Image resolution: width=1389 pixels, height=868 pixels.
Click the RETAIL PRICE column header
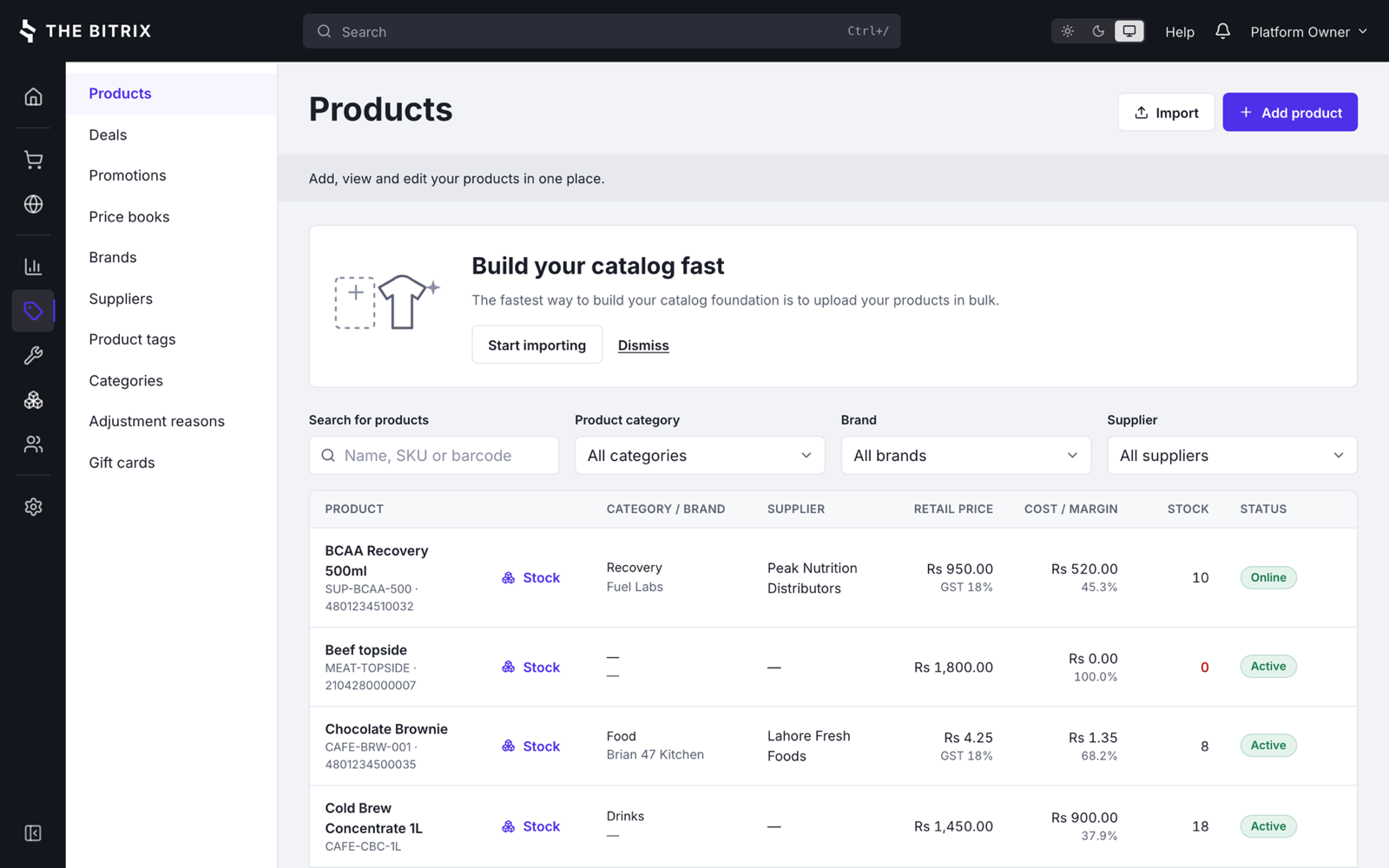point(953,510)
